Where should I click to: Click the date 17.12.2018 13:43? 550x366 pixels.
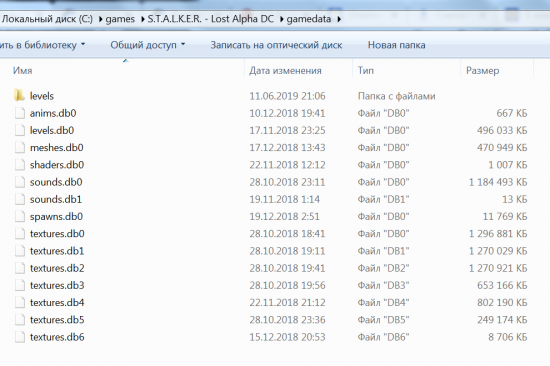287,147
